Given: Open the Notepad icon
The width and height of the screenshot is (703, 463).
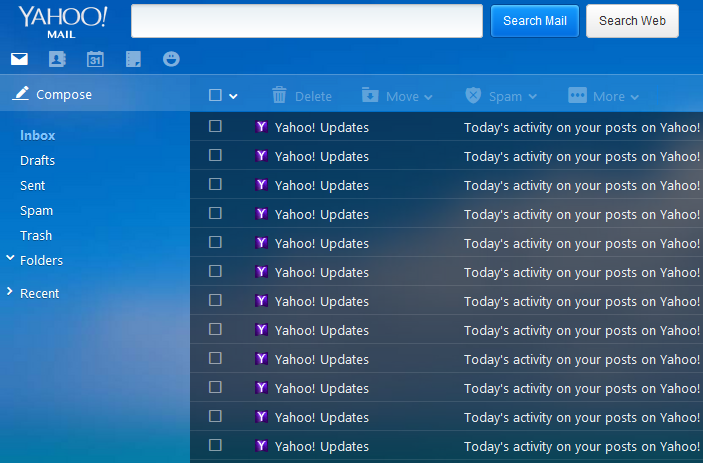Looking at the screenshot, I should [x=133, y=59].
